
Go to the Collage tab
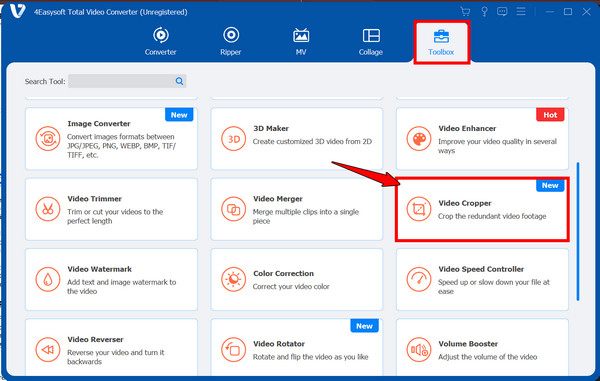[x=371, y=41]
